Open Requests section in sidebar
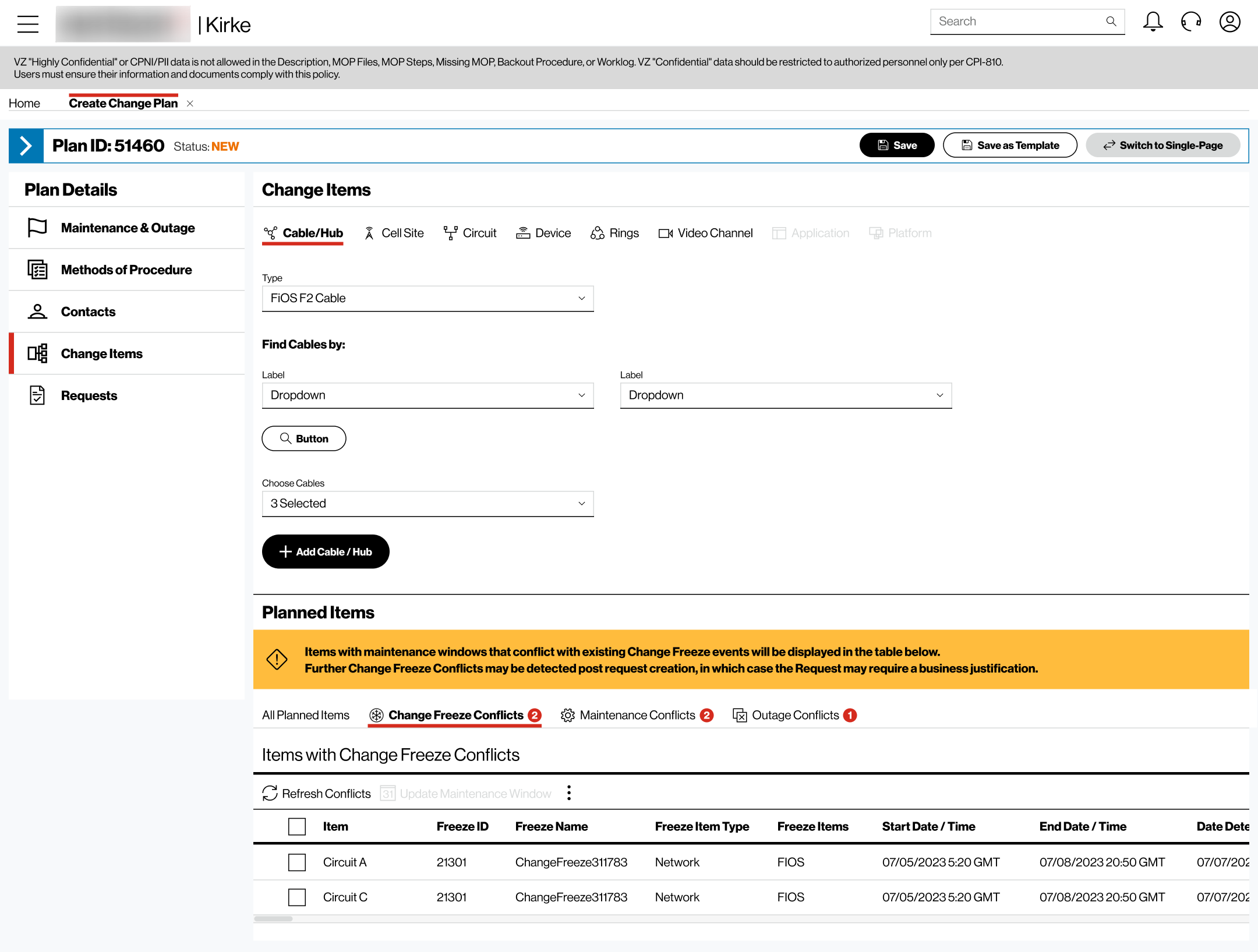This screenshot has width=1258, height=952. (127, 395)
